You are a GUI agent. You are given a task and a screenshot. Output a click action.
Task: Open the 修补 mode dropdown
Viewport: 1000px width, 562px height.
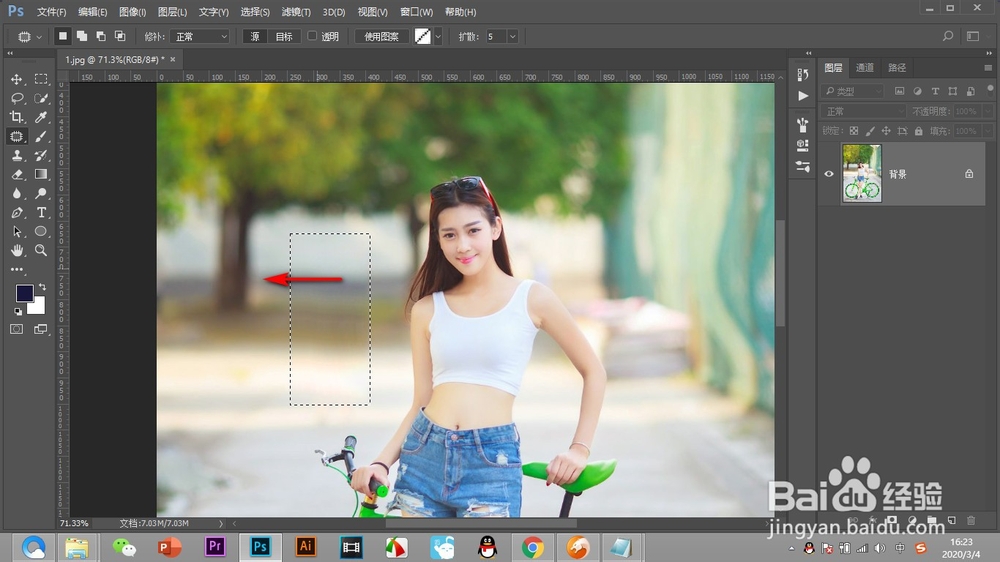pos(200,37)
